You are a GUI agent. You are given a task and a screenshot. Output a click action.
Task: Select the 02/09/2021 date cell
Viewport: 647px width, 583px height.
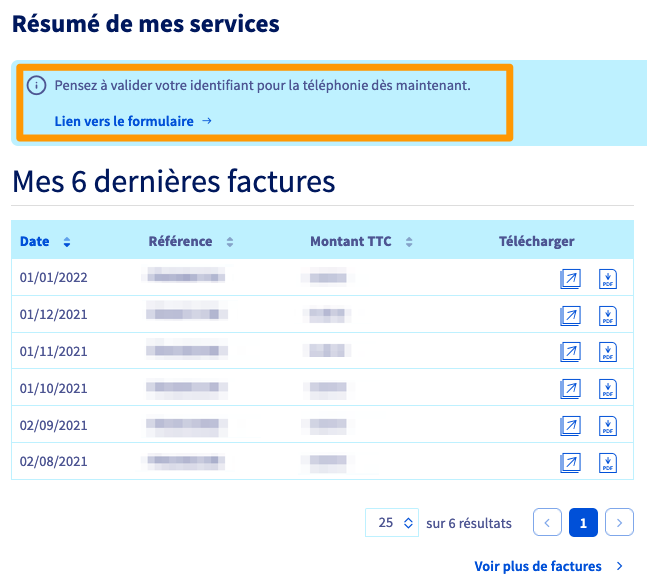point(54,425)
